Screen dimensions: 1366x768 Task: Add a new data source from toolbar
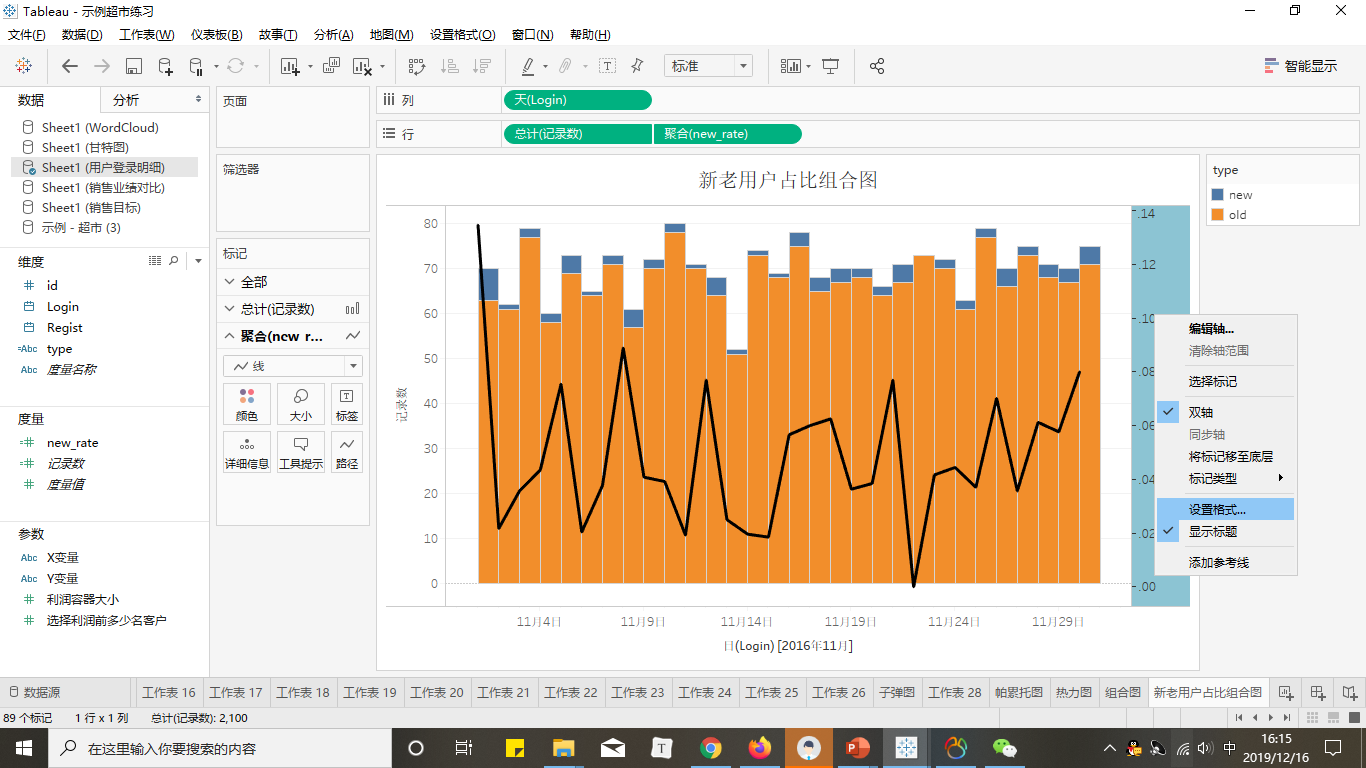(x=166, y=66)
